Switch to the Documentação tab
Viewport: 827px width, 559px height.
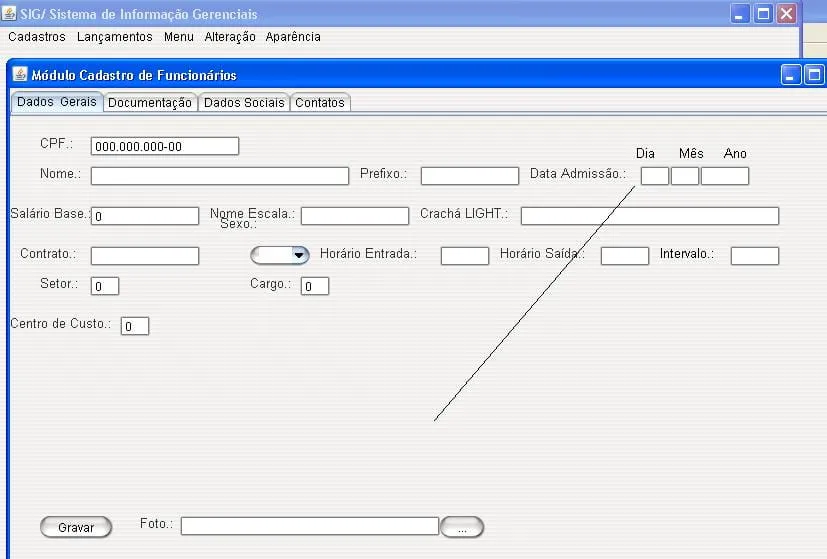click(x=150, y=102)
